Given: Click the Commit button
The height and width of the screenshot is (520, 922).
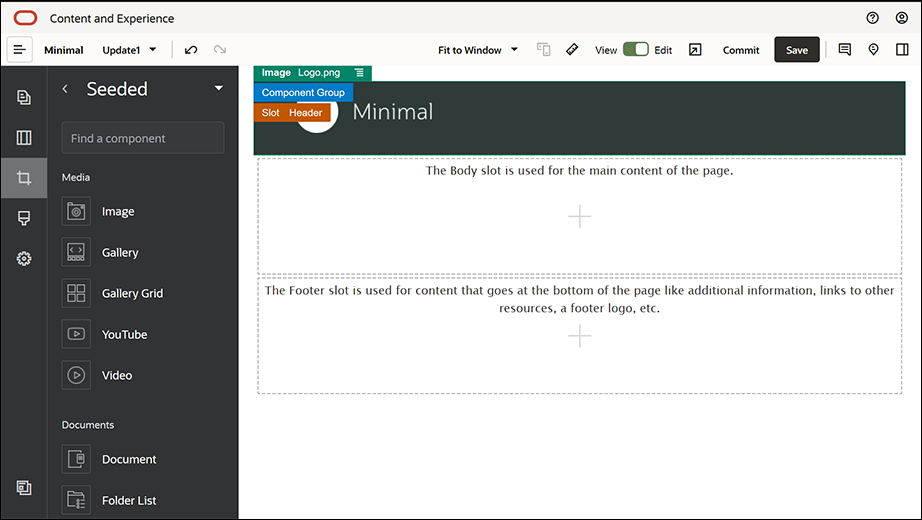Looking at the screenshot, I should (741, 50).
